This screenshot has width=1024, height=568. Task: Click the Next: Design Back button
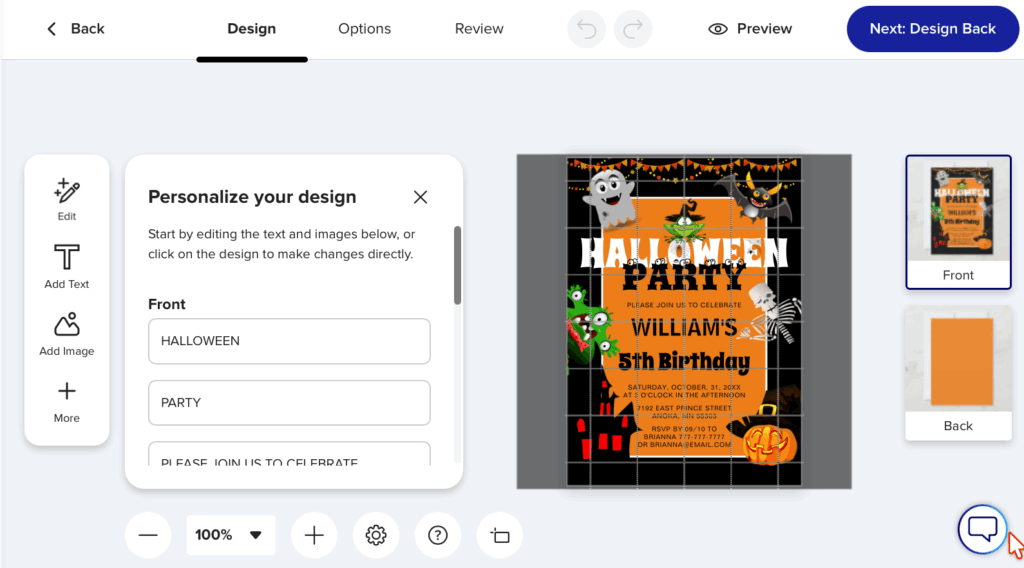(932, 29)
